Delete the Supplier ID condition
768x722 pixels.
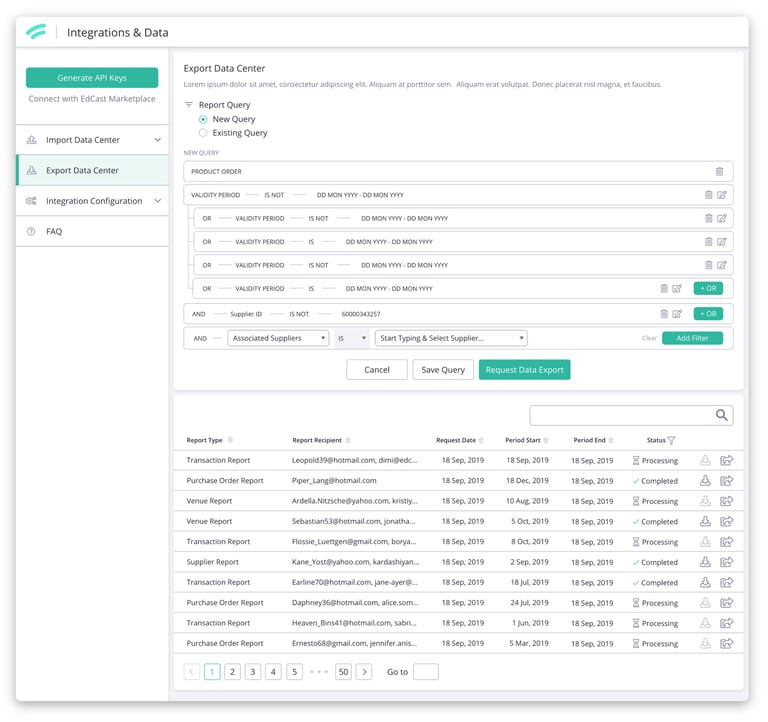coord(664,314)
